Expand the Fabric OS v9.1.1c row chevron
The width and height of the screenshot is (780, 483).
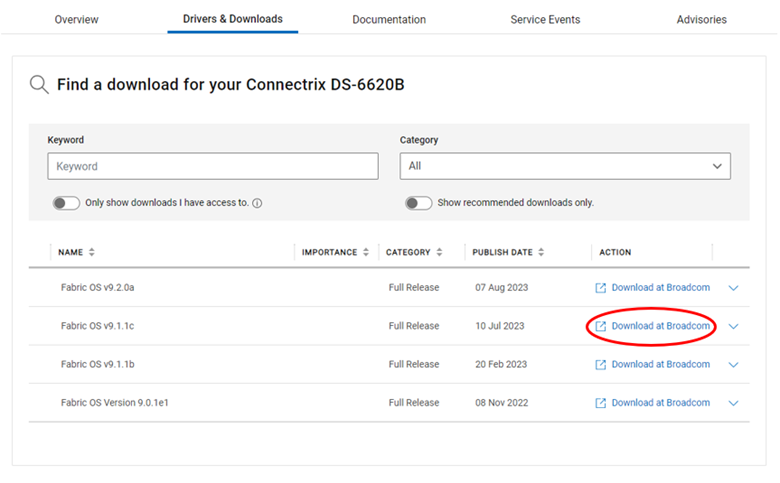point(734,326)
